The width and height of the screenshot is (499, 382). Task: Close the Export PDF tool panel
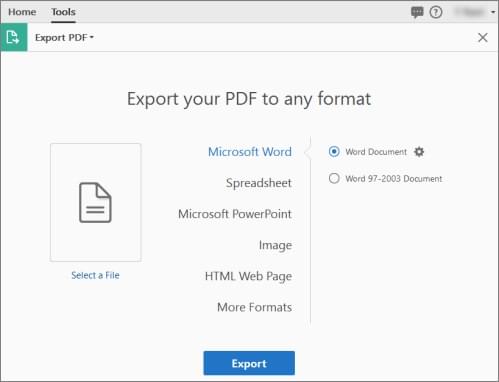(483, 37)
